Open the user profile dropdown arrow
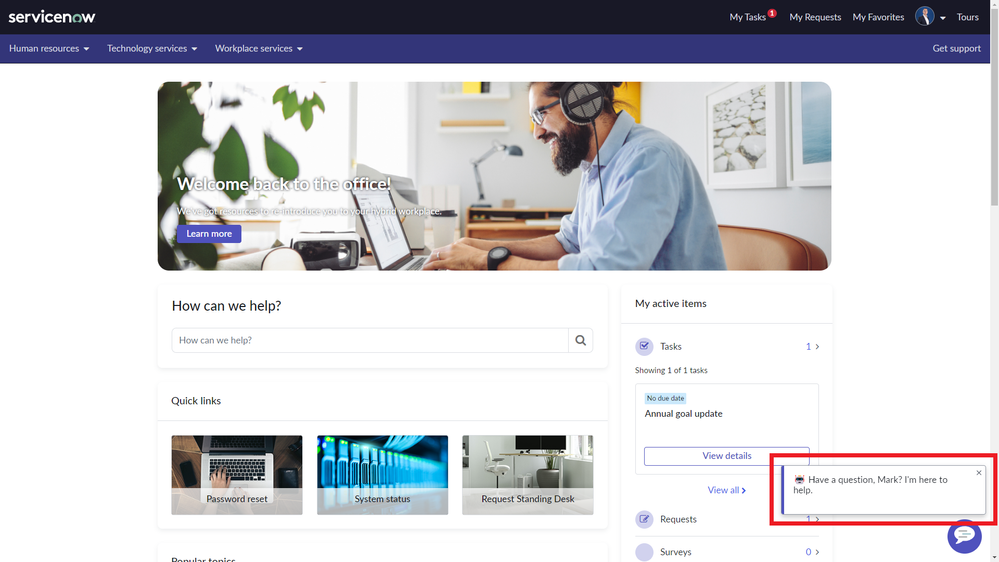Image resolution: width=999 pixels, height=562 pixels. pos(942,18)
